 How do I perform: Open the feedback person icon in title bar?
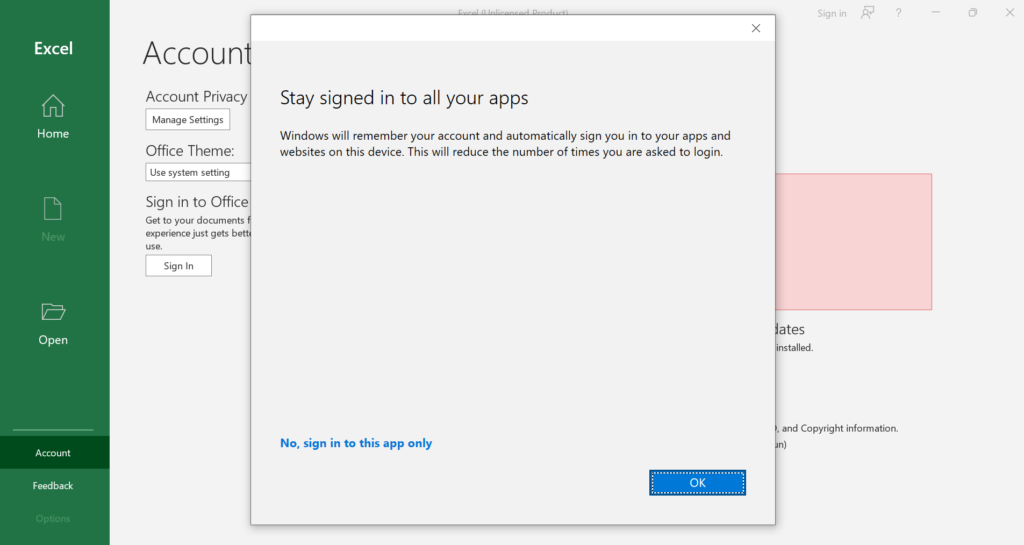tap(867, 12)
